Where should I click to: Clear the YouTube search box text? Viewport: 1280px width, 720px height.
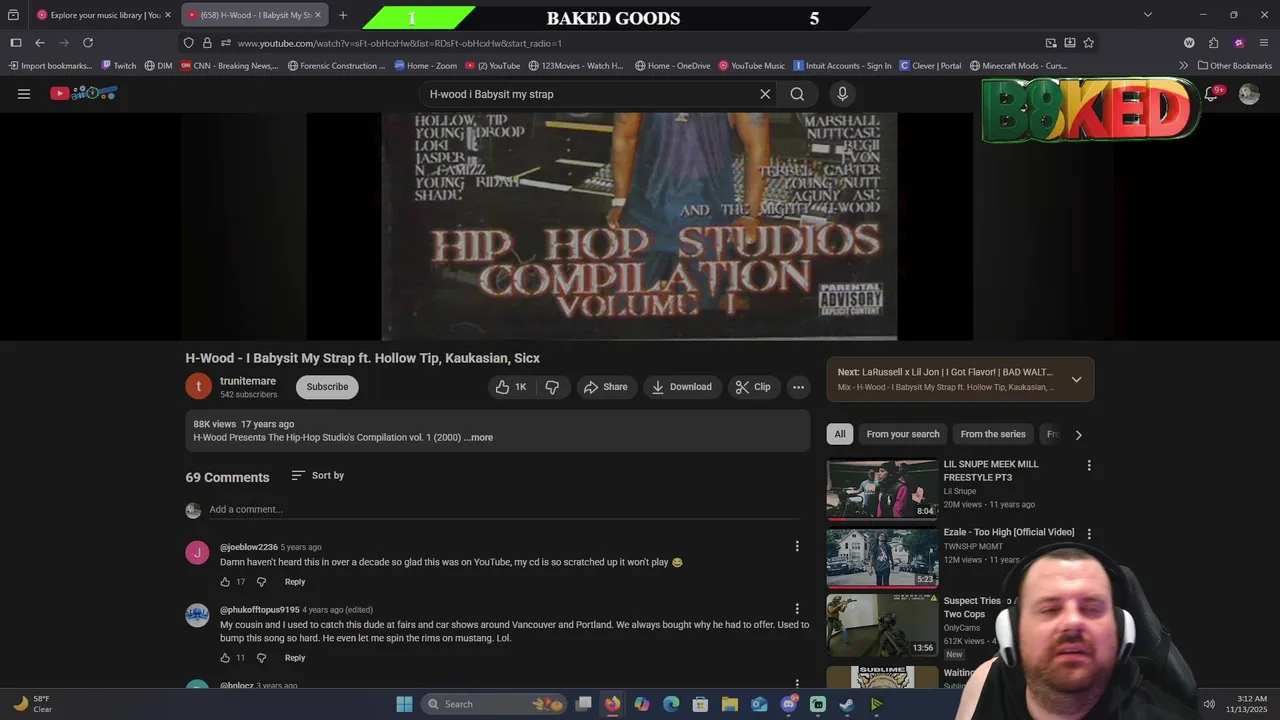[x=765, y=94]
